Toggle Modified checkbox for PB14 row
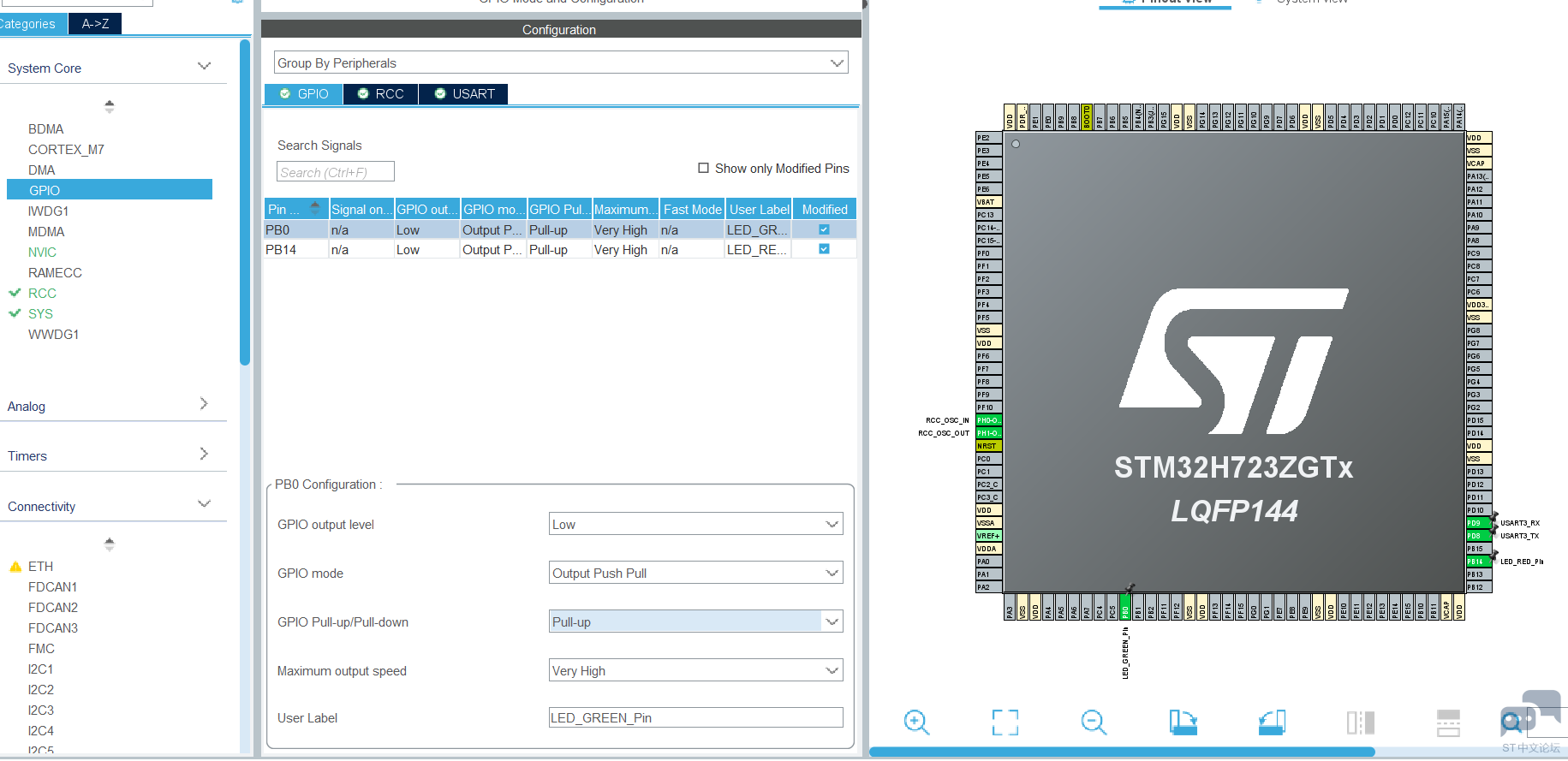Viewport: 1568px width, 761px height. point(824,249)
